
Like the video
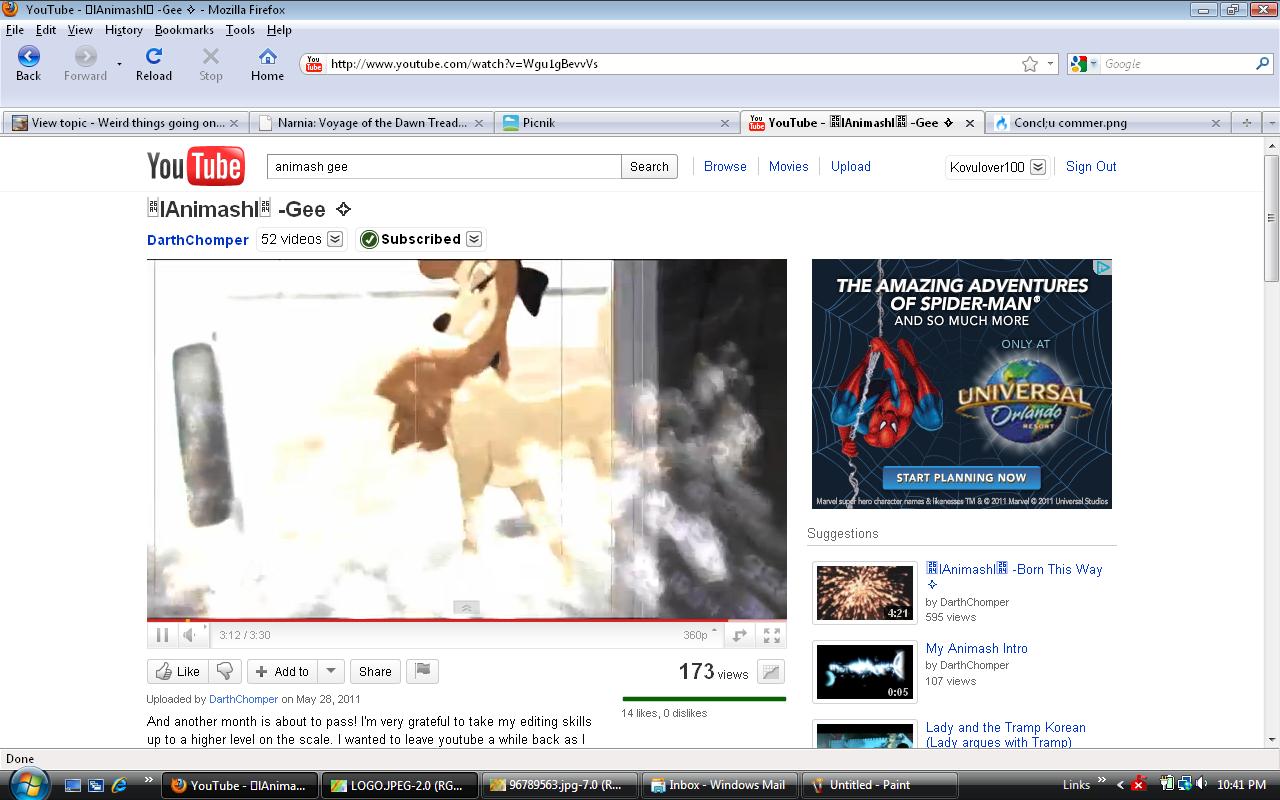[x=177, y=672]
